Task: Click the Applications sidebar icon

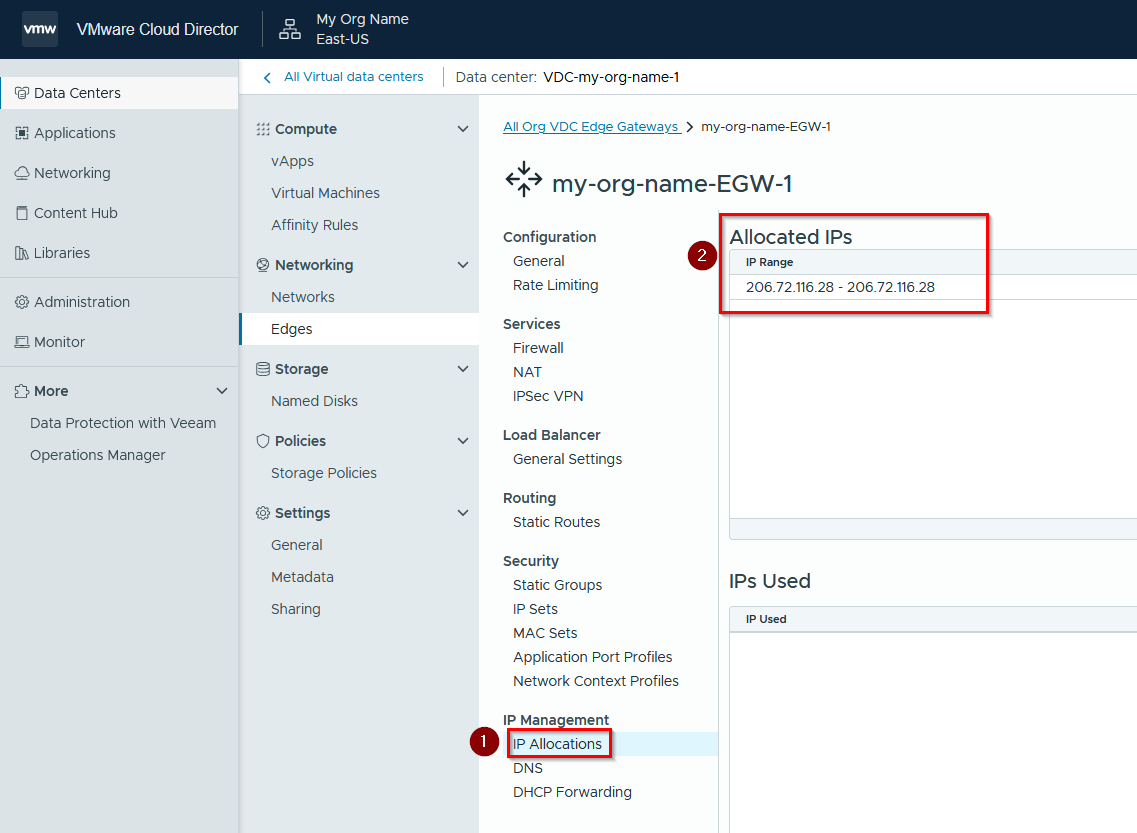Action: [22, 133]
